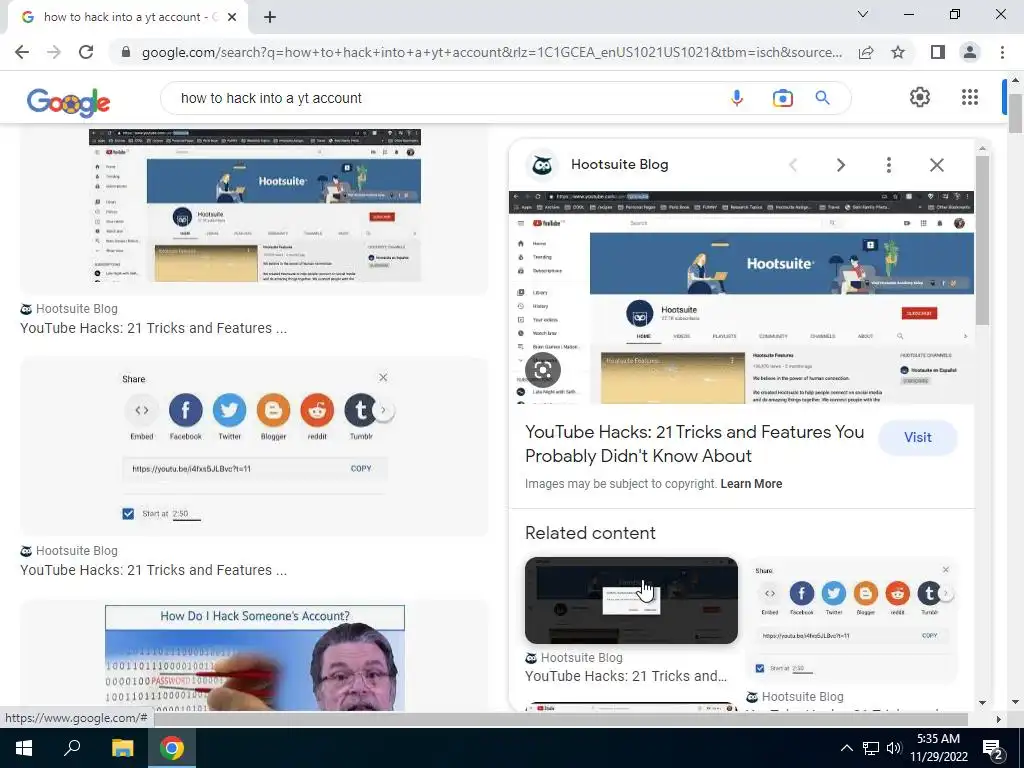Open the preview panel's more options menu
Viewport: 1024px width, 768px height.
coord(888,165)
